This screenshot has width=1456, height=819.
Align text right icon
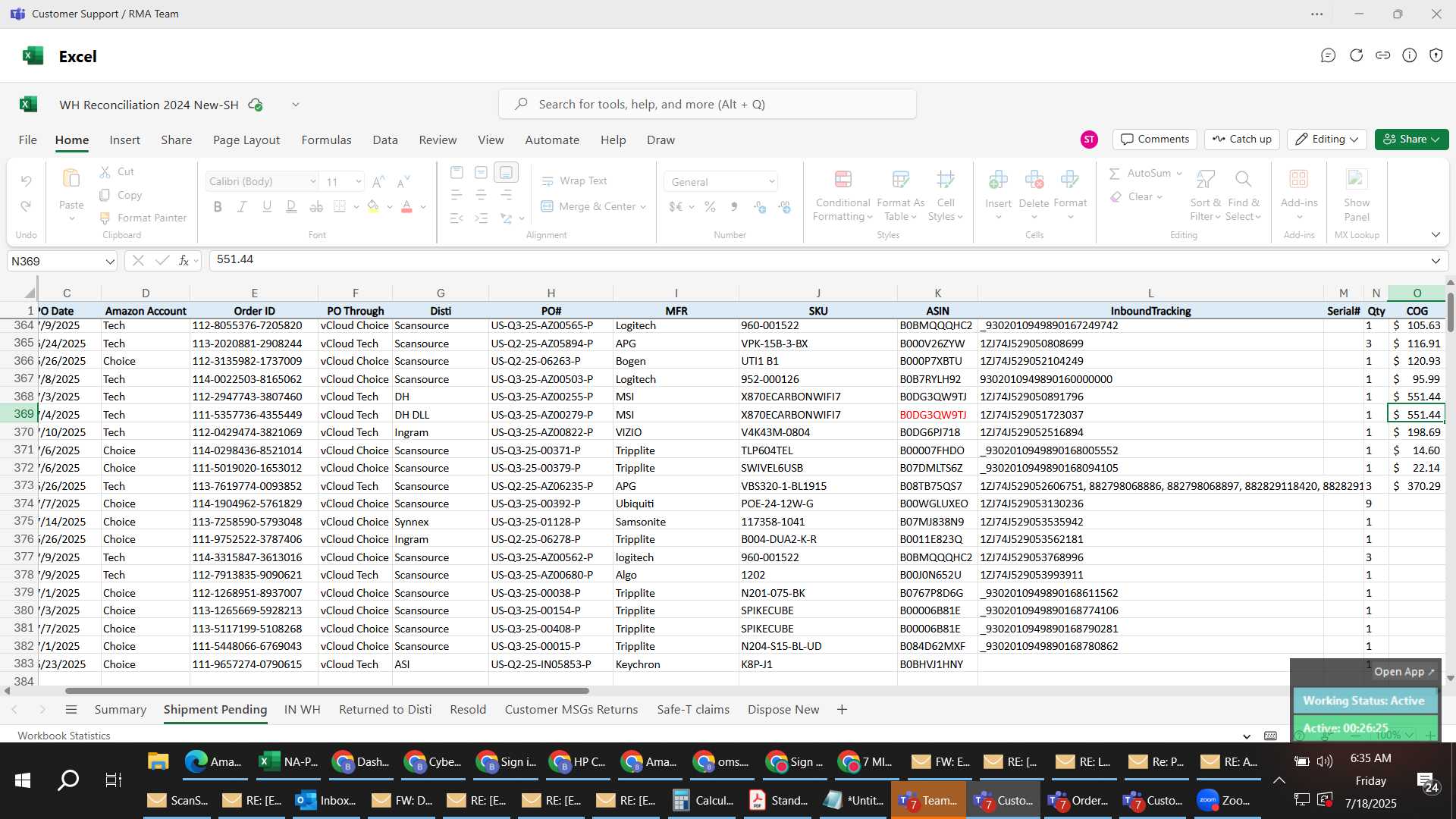(x=506, y=196)
